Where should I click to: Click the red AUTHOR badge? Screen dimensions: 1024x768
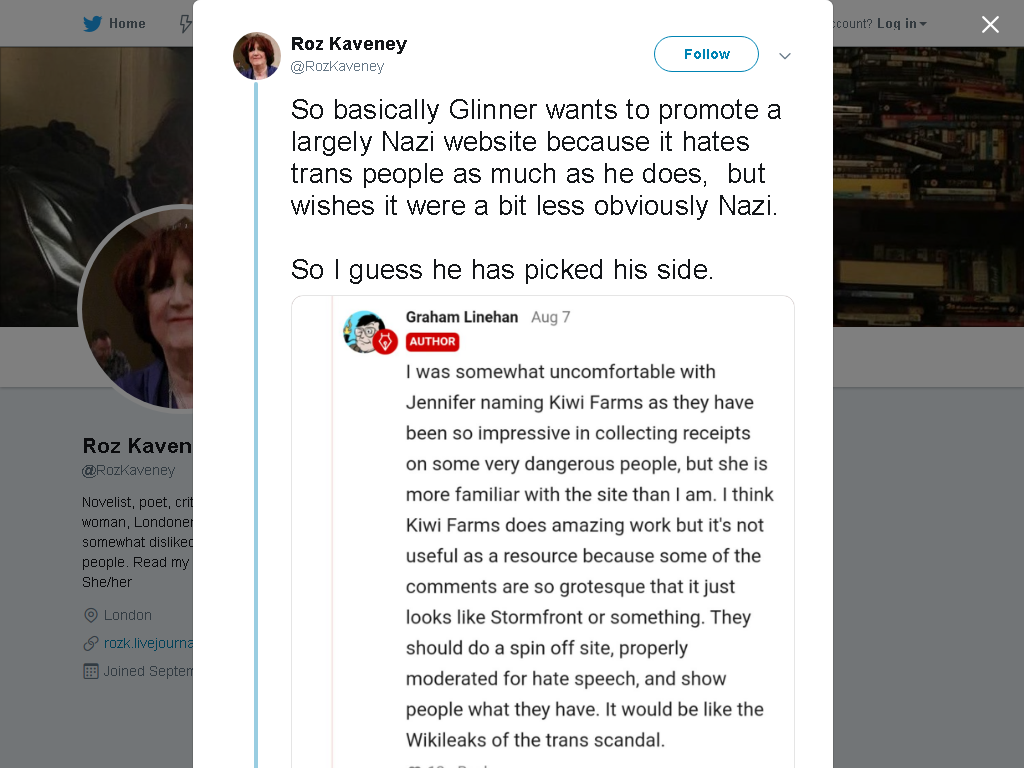click(432, 342)
